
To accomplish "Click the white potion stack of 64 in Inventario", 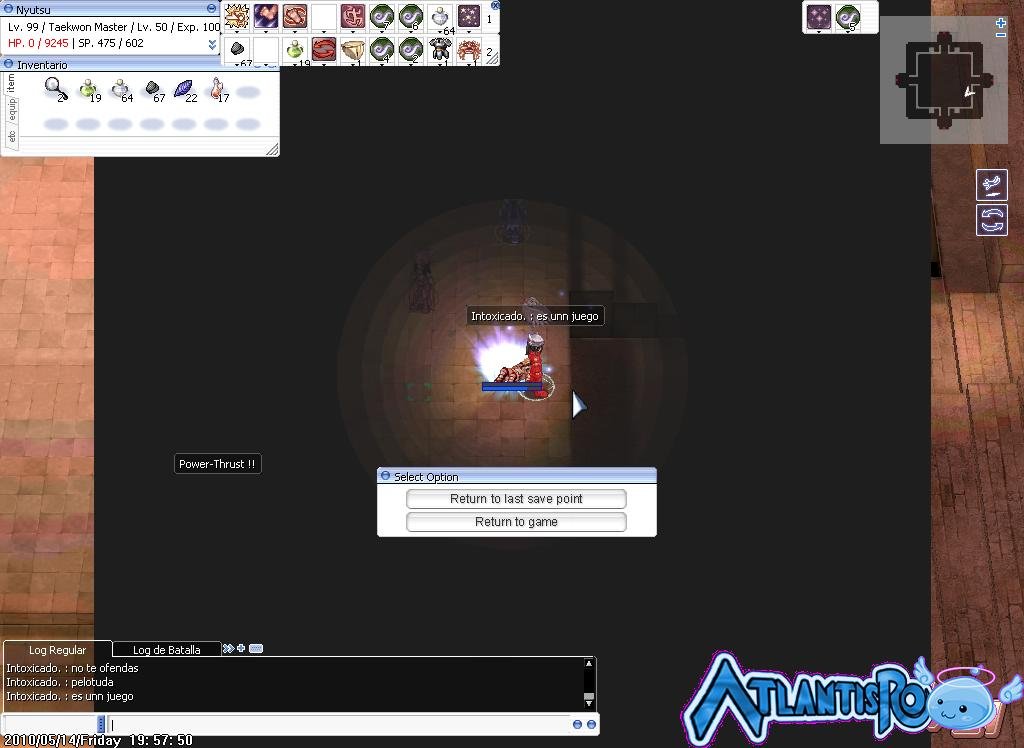I will coord(120,89).
